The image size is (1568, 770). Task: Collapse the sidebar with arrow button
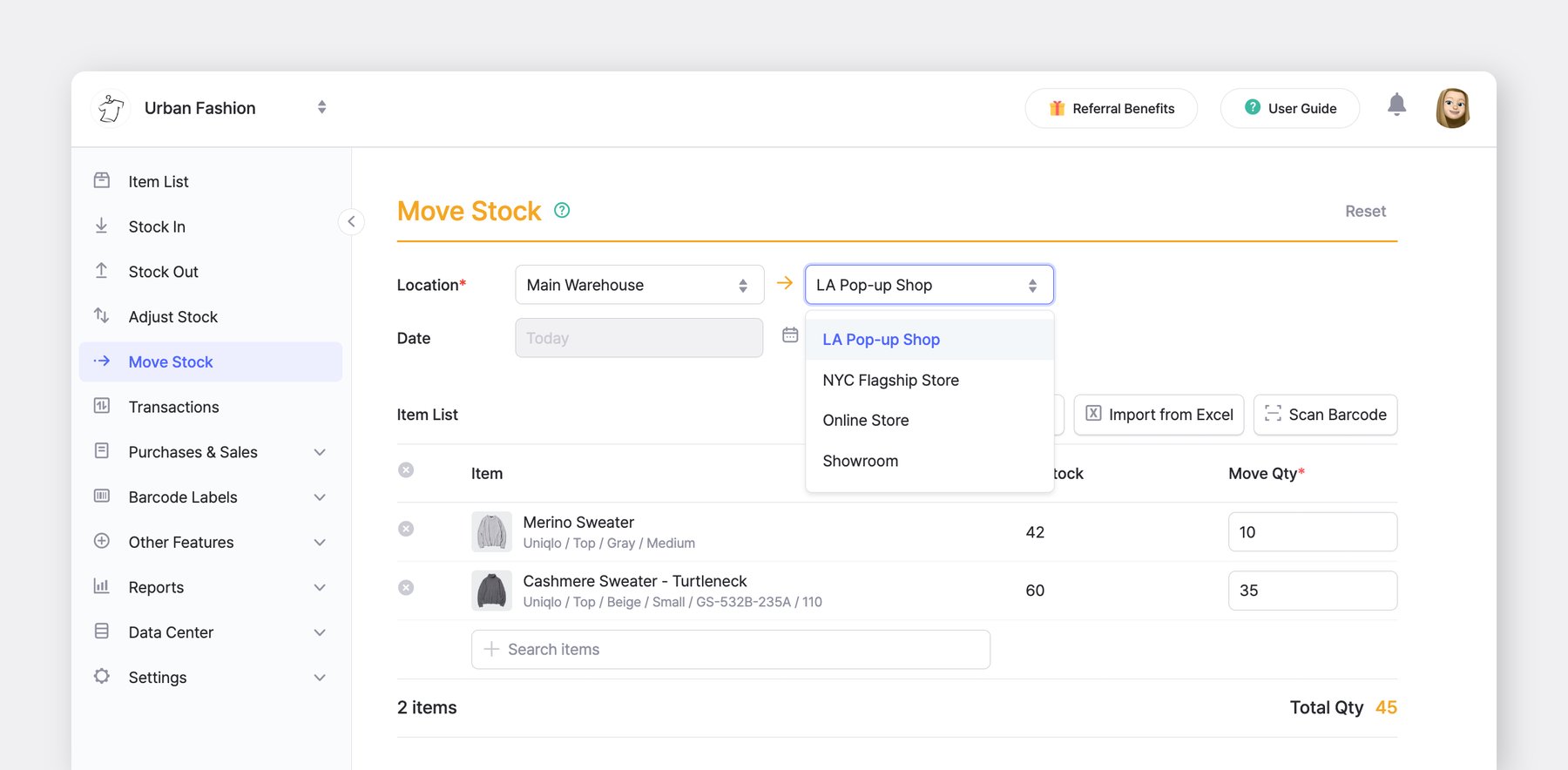click(x=351, y=221)
